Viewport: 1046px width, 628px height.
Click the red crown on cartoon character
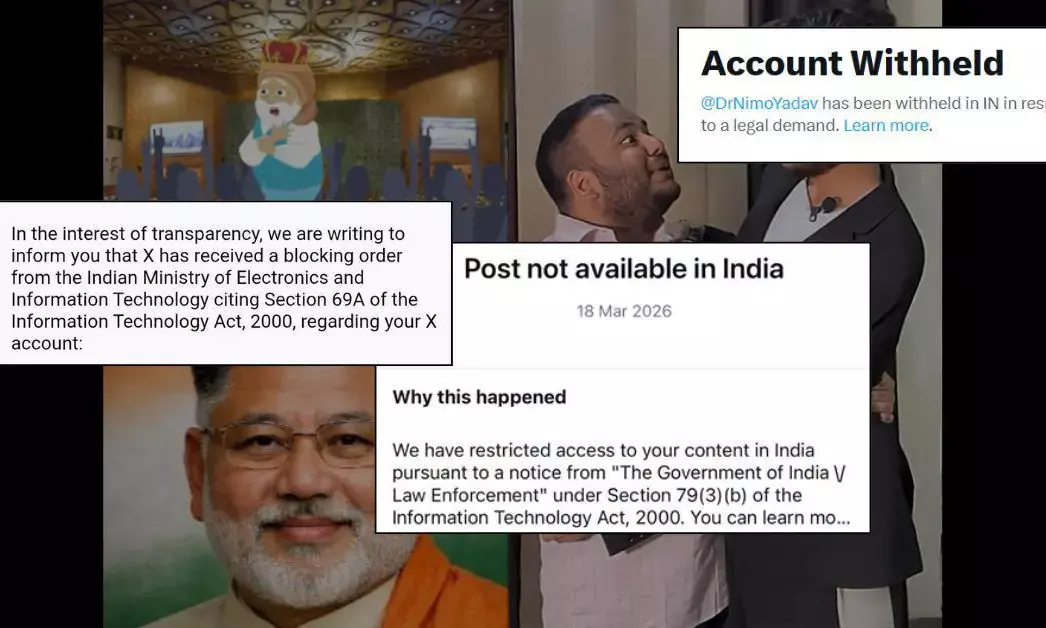point(285,53)
